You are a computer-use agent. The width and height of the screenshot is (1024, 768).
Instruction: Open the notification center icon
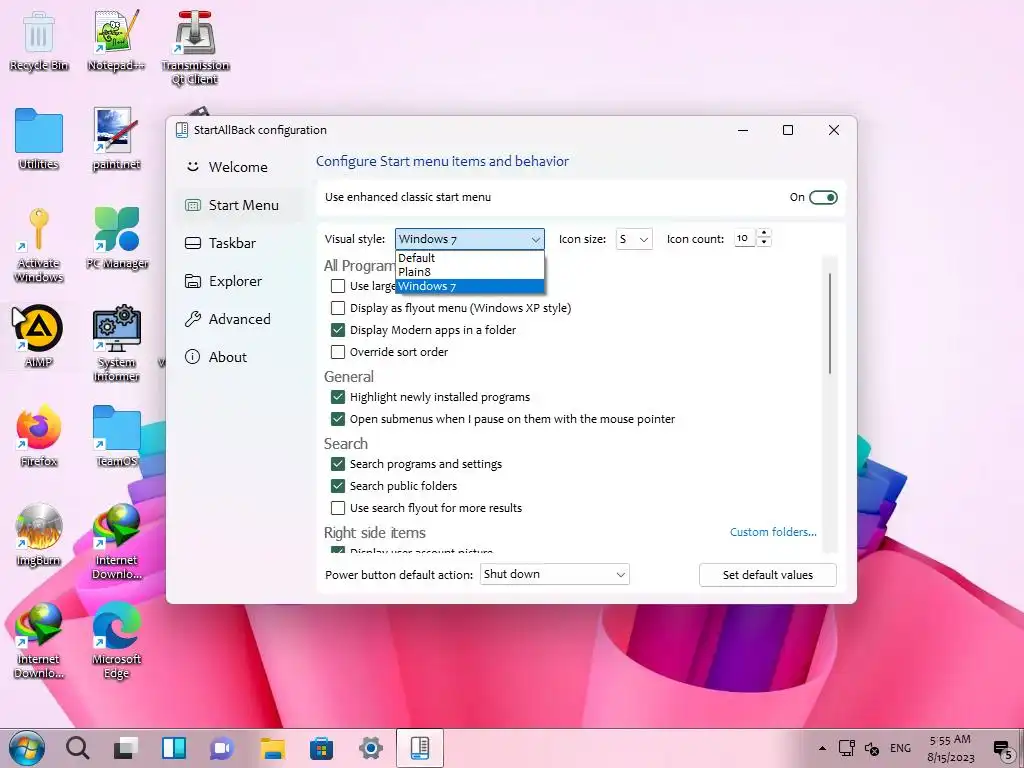click(1002, 750)
